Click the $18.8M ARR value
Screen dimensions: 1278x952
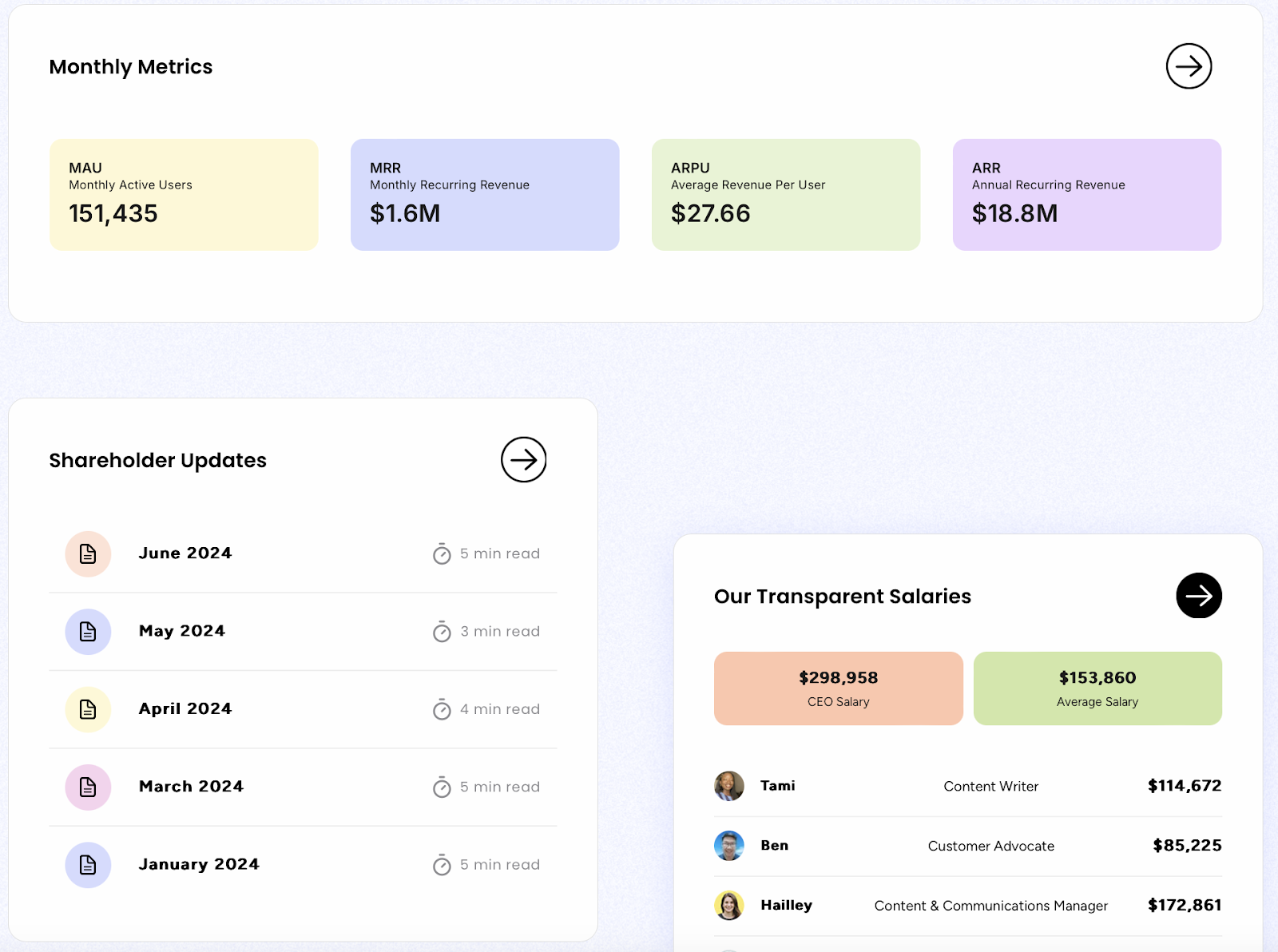click(1015, 213)
